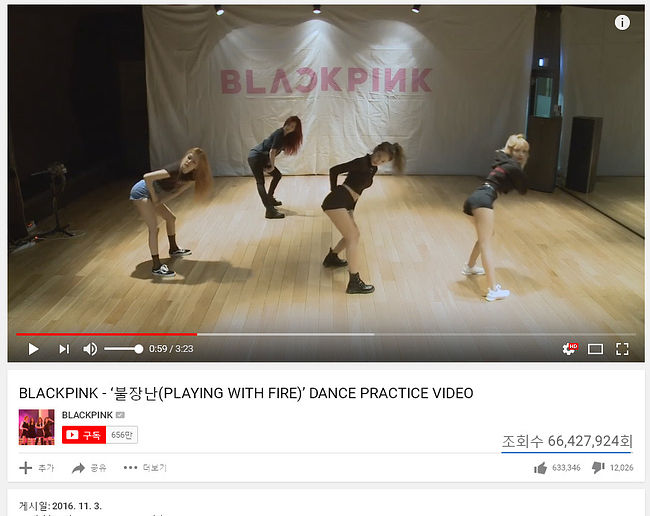Seek in the video progress bar
The width and height of the screenshot is (650, 516).
(x=326, y=334)
